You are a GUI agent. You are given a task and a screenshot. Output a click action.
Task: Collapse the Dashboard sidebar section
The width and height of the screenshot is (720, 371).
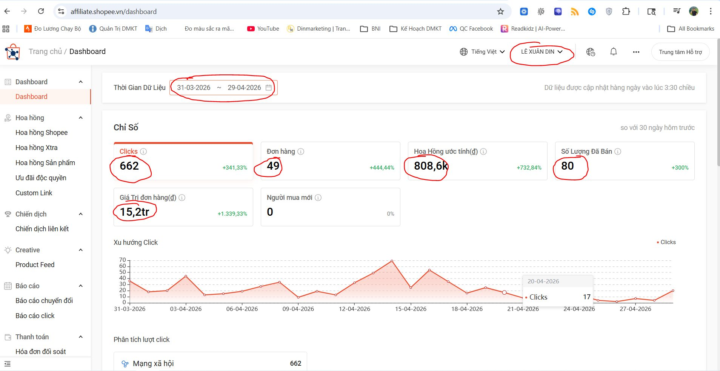coord(81,82)
